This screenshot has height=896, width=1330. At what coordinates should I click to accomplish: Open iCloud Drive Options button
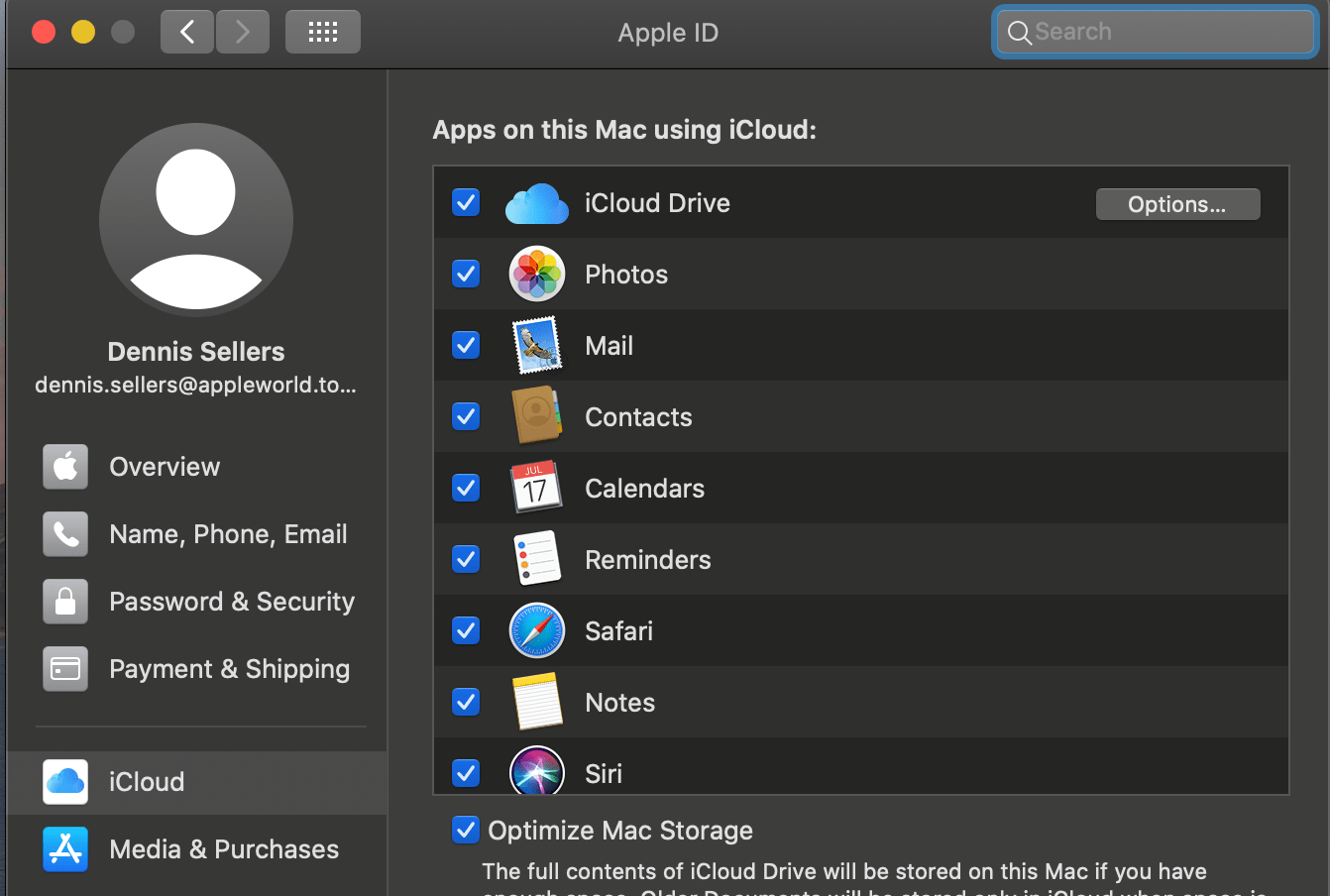tap(1177, 204)
